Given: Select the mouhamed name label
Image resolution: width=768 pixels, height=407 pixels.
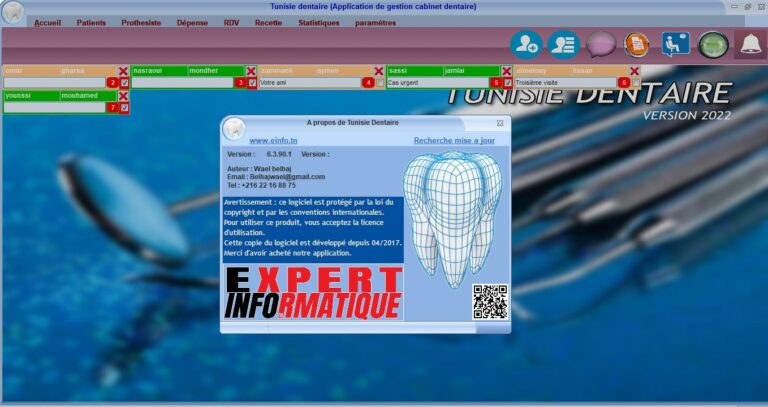Looking at the screenshot, I should 88,96.
